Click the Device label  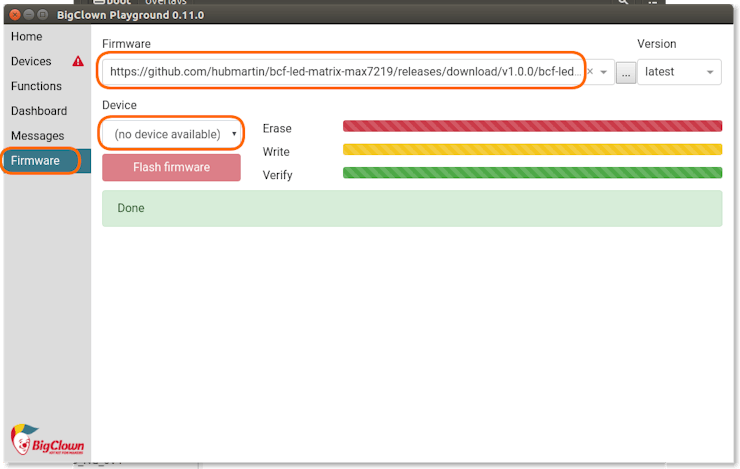[119, 105]
